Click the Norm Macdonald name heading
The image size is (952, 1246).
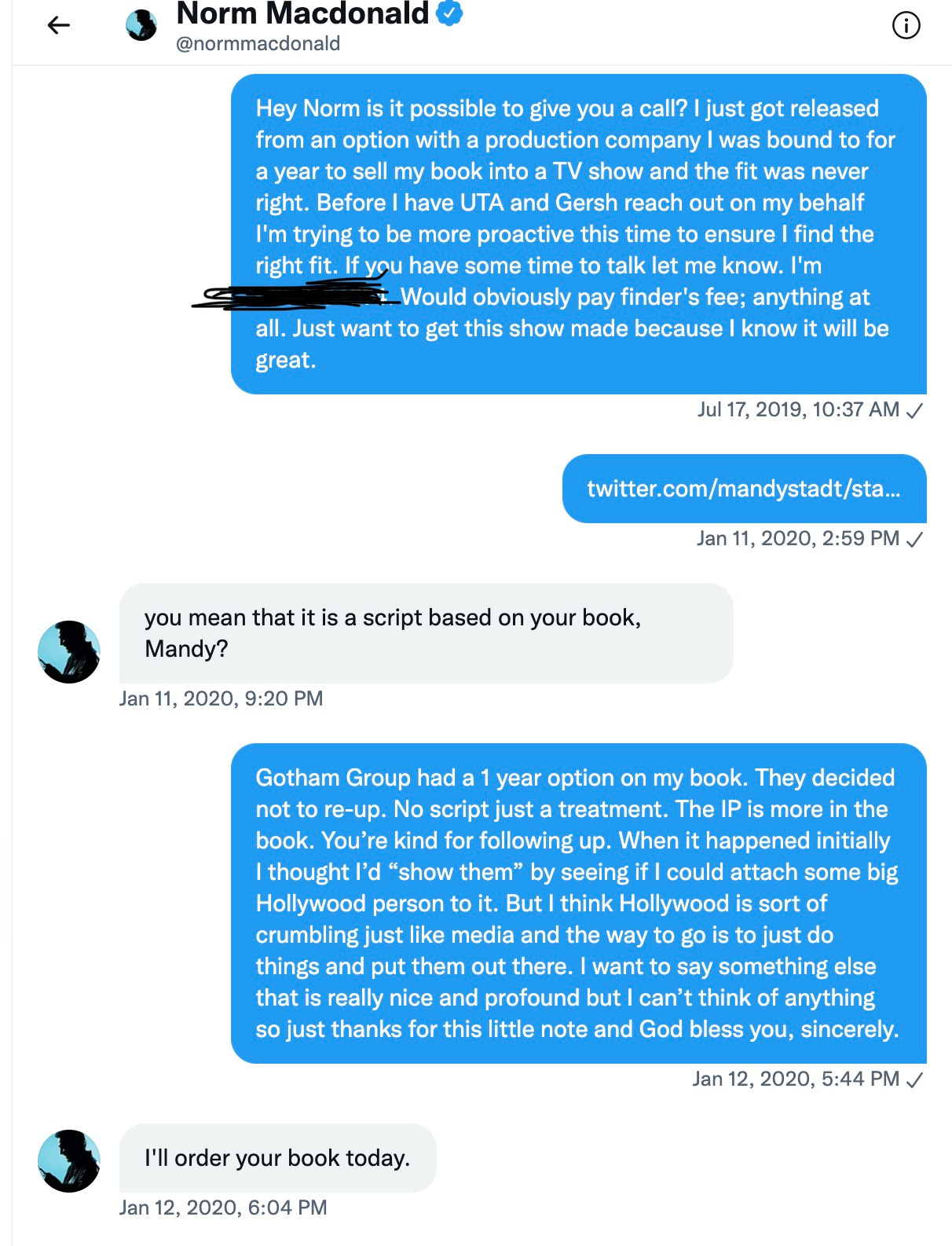(302, 13)
